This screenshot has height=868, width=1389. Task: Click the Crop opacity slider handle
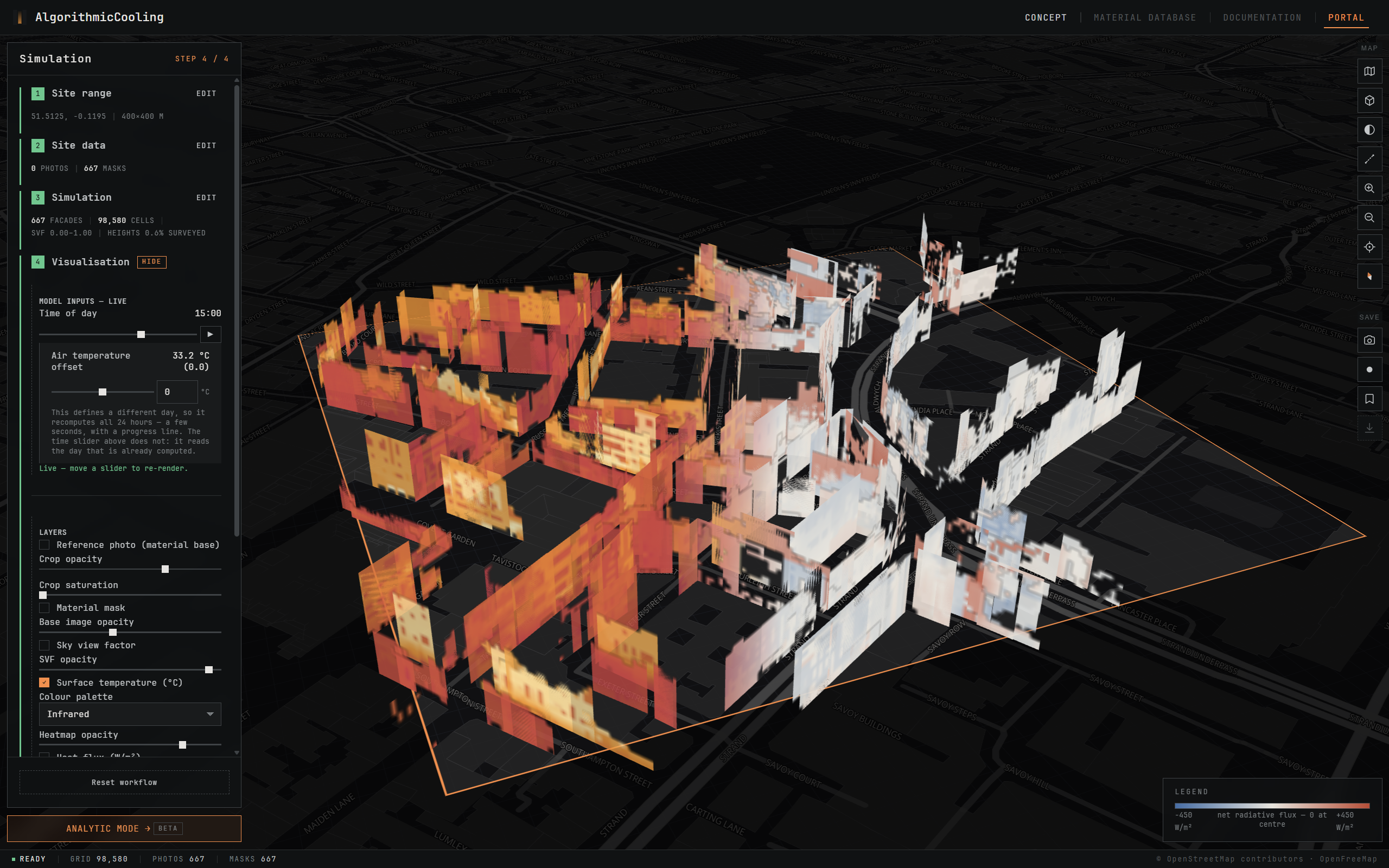click(165, 570)
